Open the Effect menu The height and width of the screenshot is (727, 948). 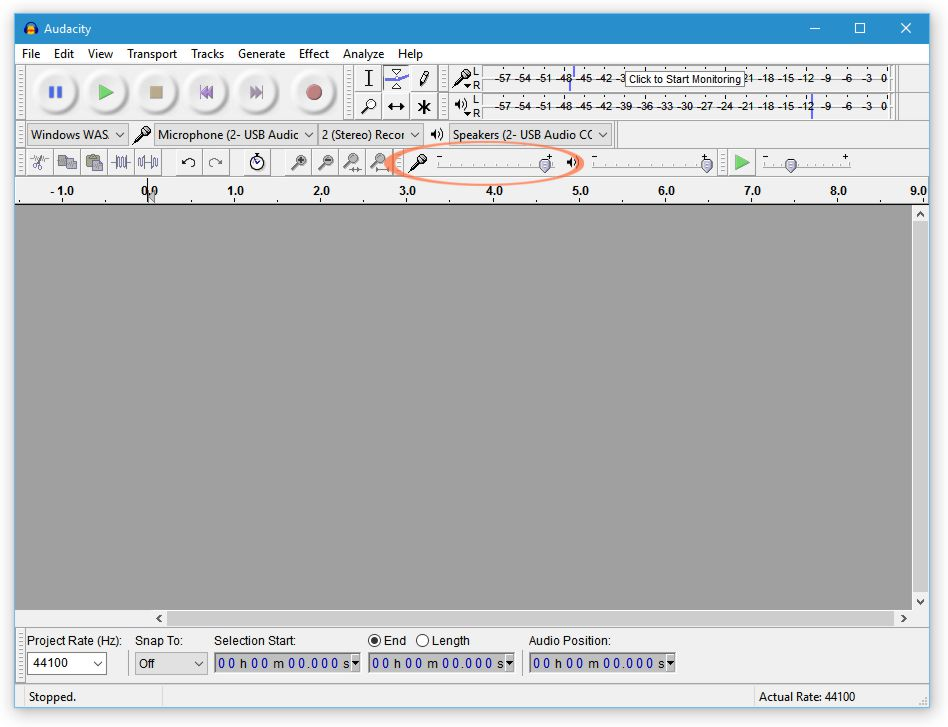[x=314, y=54]
